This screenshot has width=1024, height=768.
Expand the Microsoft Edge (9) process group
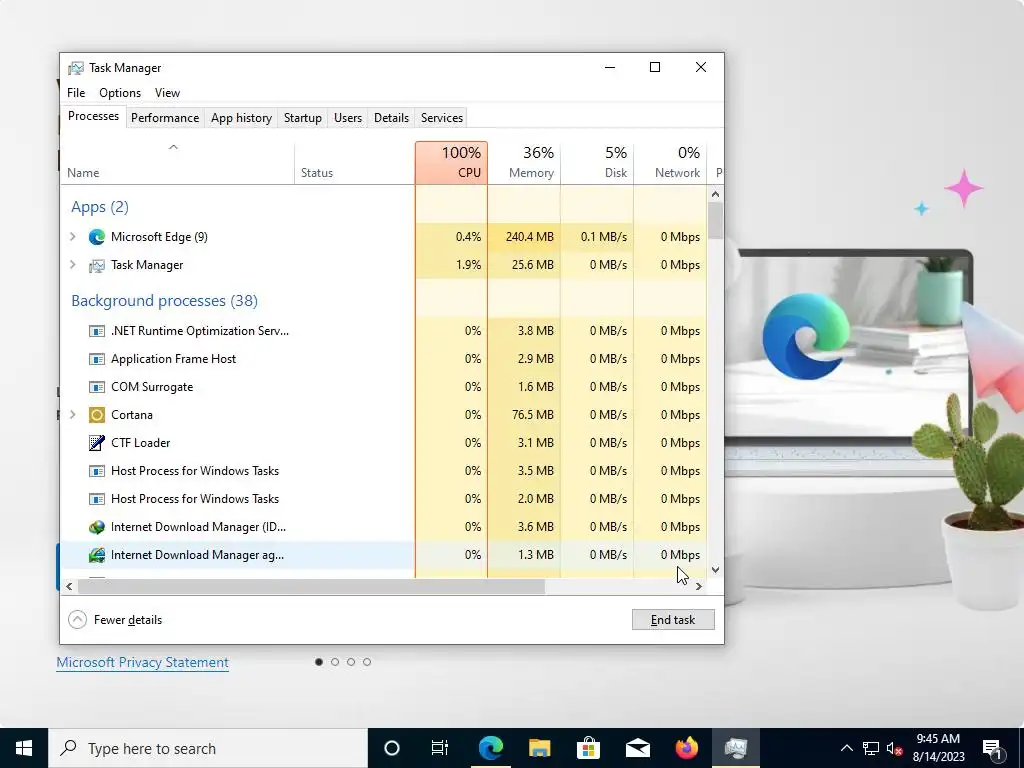pos(72,237)
